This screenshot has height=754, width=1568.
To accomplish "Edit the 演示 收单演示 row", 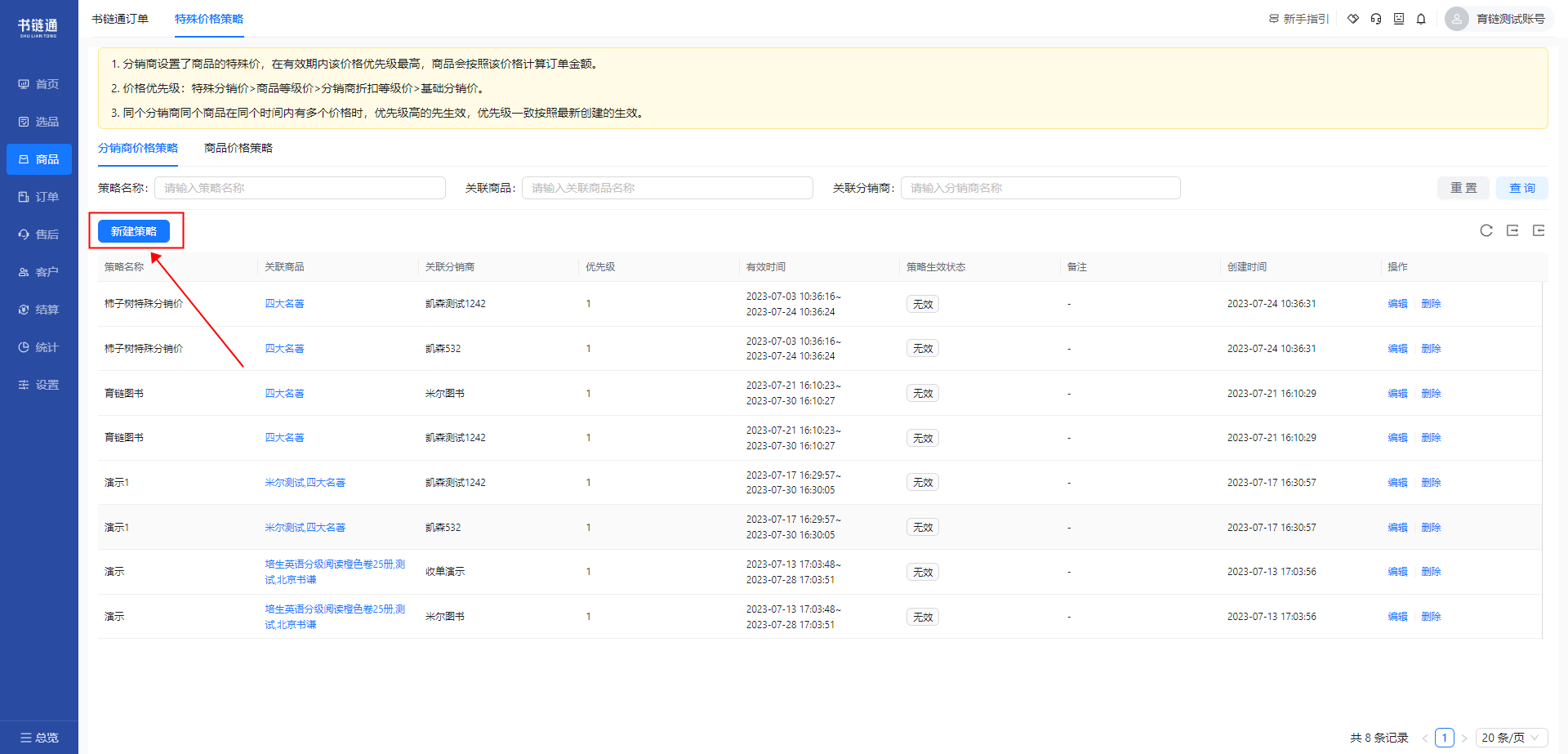I will pos(1397,572).
